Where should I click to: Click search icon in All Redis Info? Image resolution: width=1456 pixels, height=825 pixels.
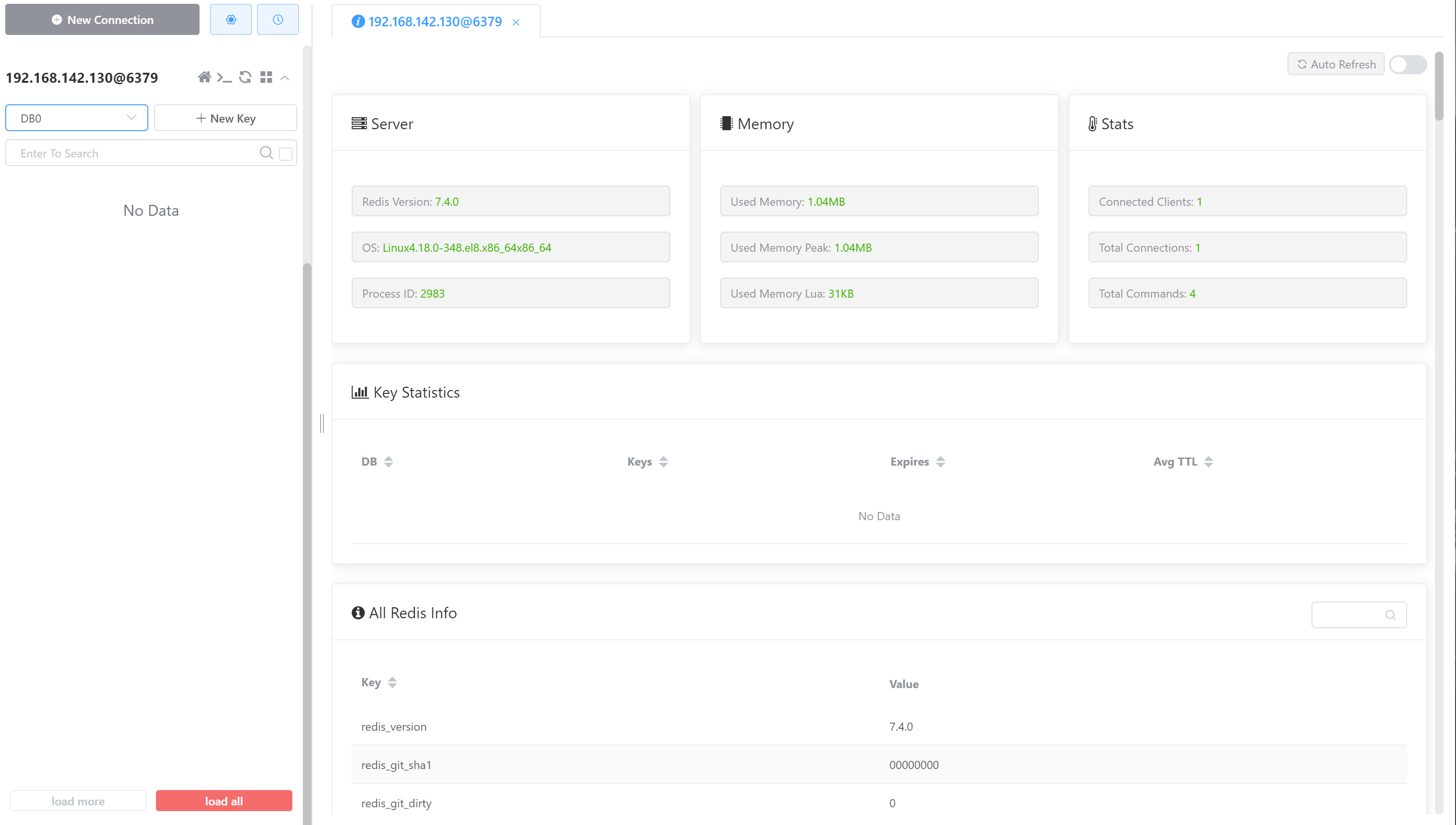[1389, 615]
